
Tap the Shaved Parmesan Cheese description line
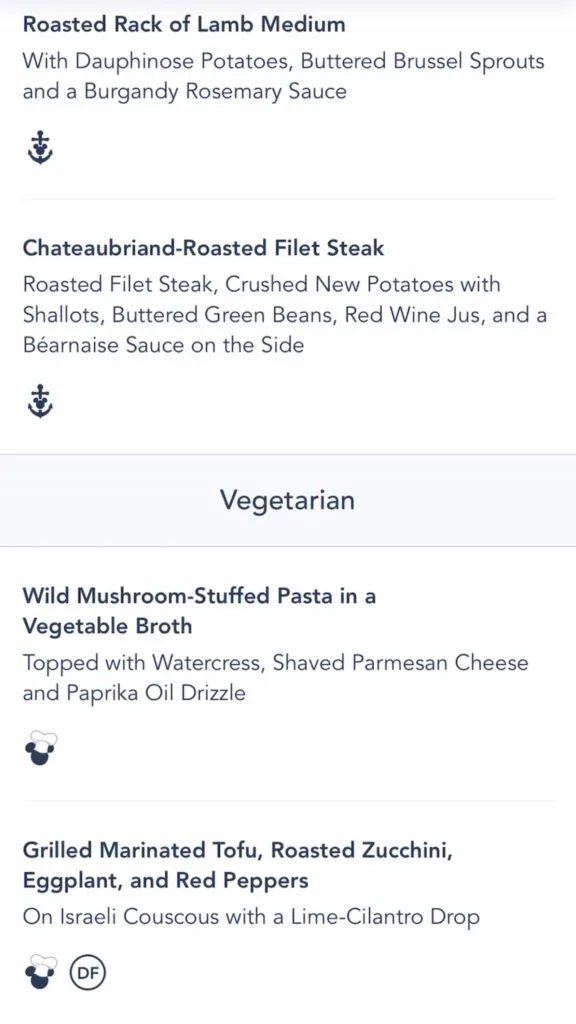tap(275, 663)
